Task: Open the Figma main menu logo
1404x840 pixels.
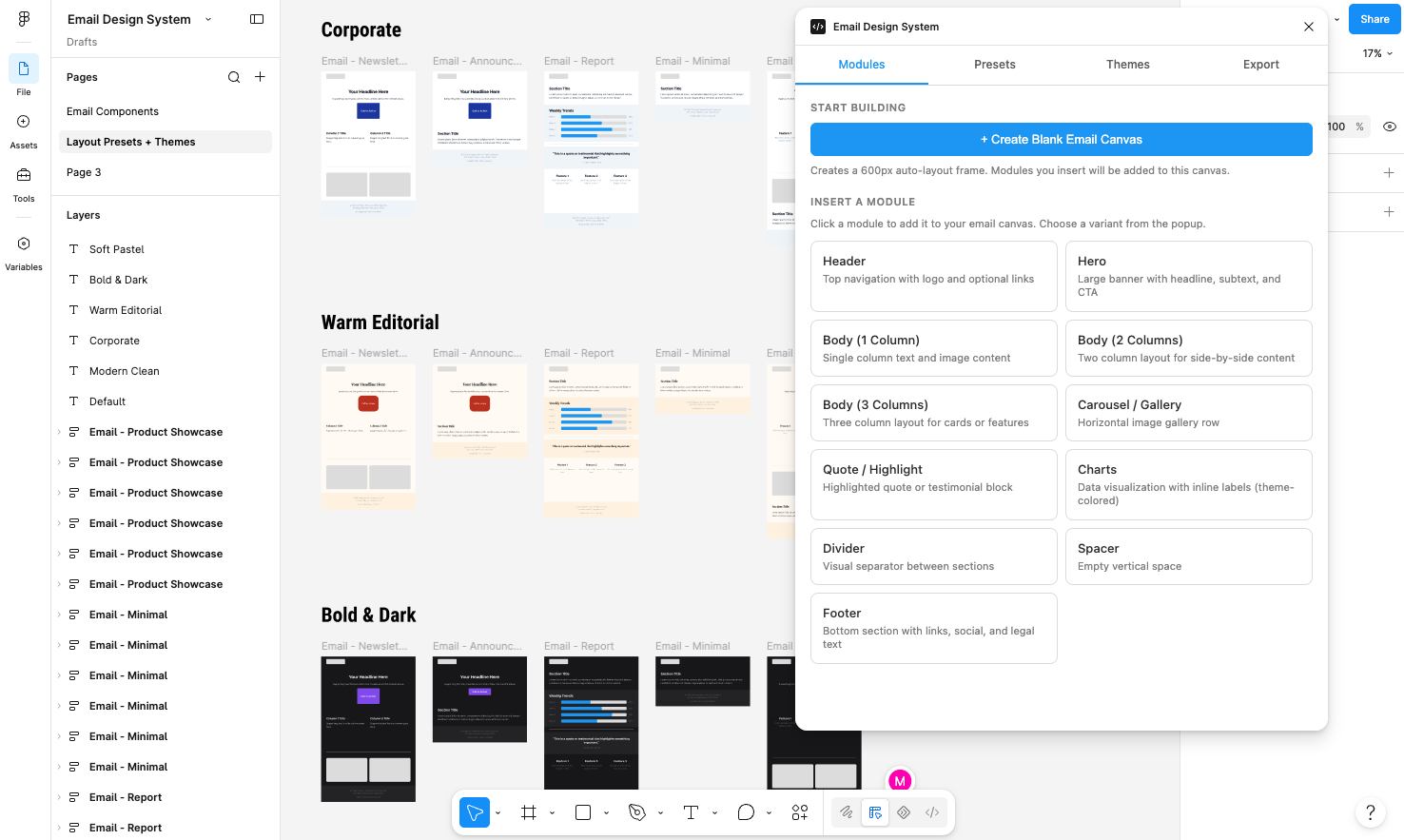Action: (x=24, y=19)
